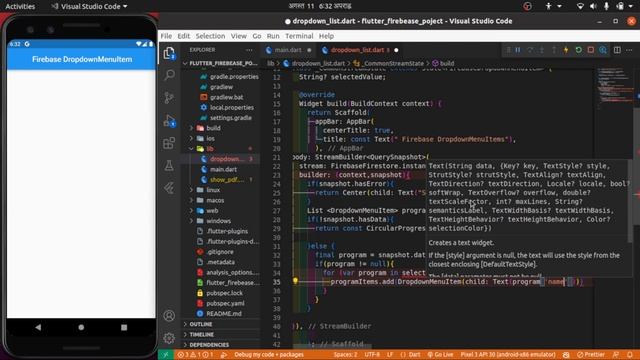Expand the ios folder
Image resolution: width=640 pixels, height=360 pixels.
click(210, 138)
